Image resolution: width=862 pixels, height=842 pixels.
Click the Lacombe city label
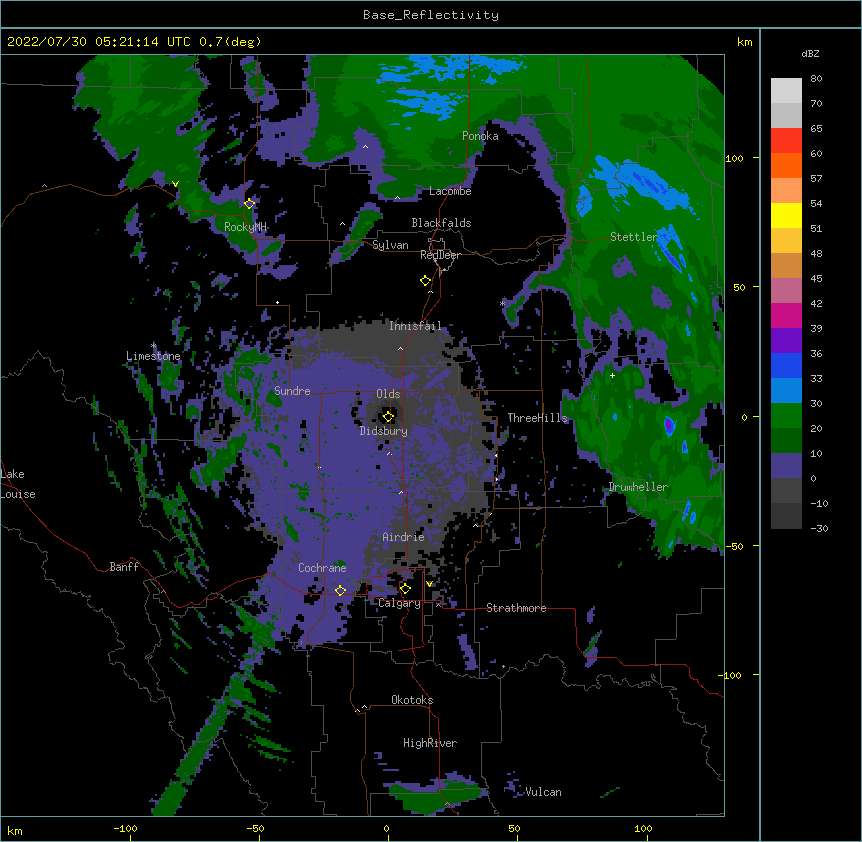450,191
